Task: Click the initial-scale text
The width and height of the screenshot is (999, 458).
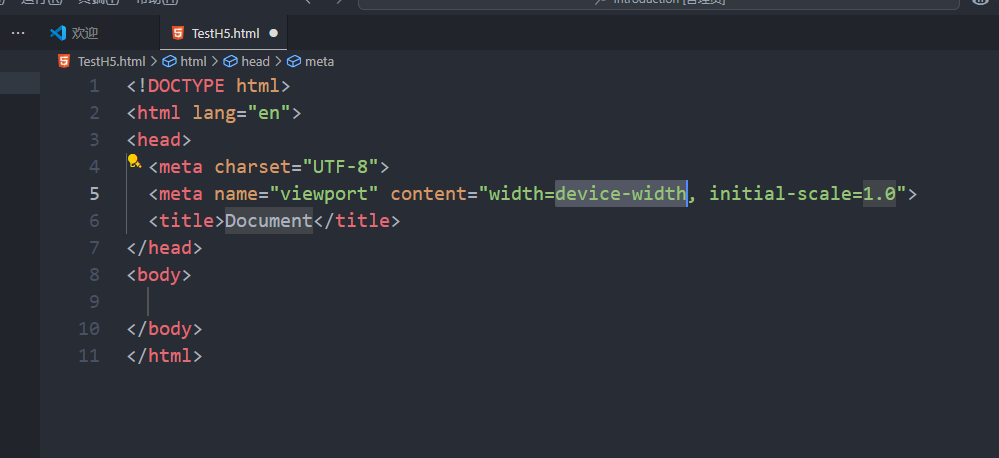Action: (780, 194)
